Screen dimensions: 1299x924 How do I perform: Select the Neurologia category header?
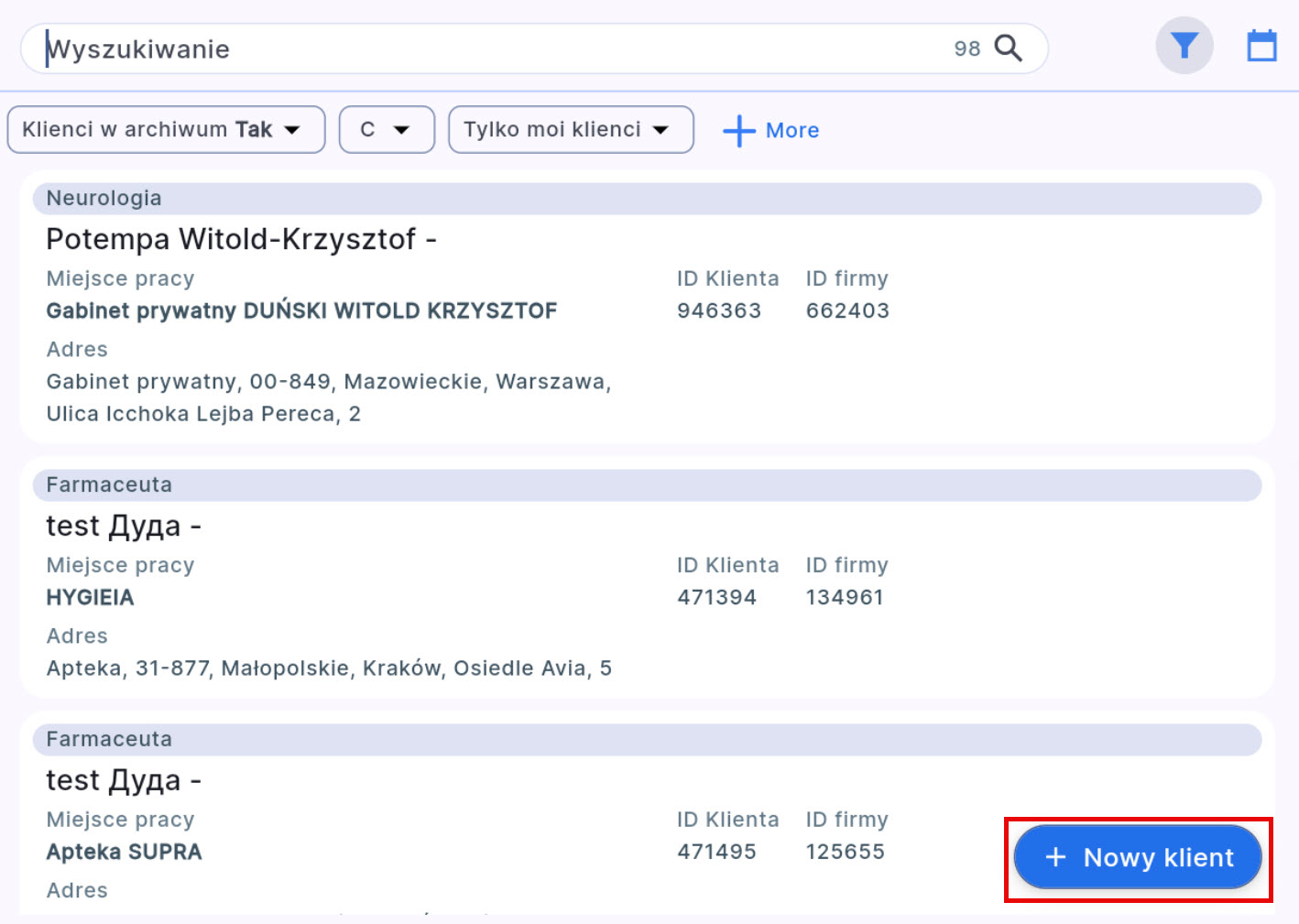coord(104,199)
